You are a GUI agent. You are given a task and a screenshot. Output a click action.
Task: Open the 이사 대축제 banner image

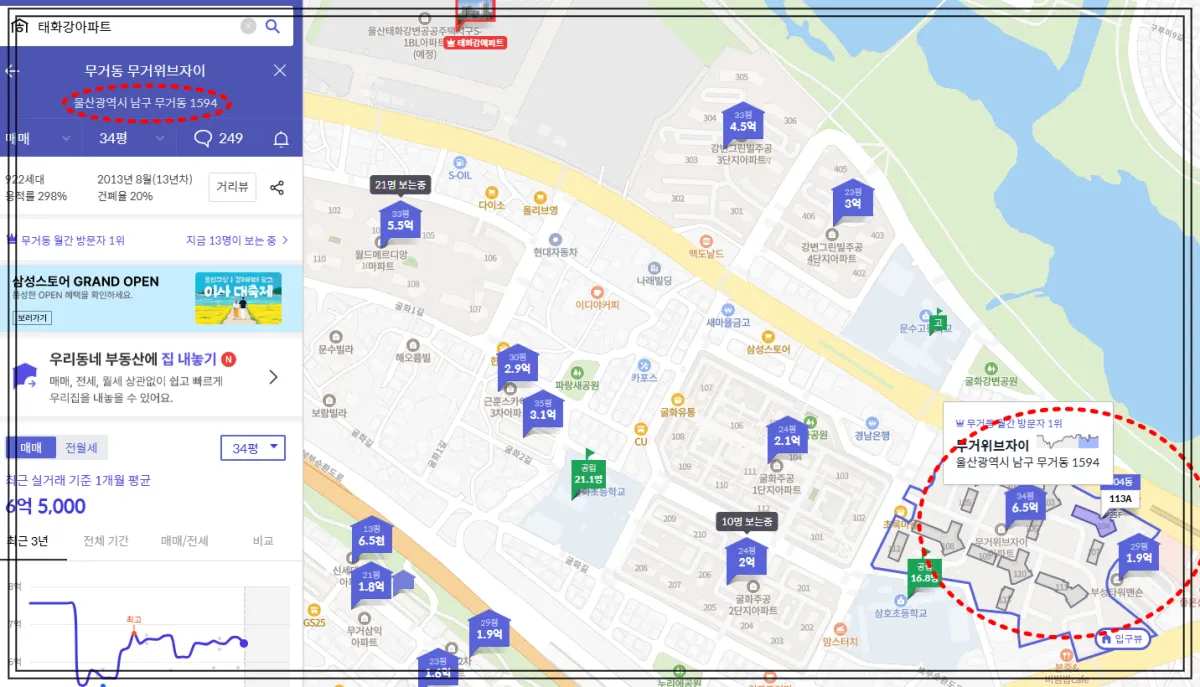tap(238, 298)
